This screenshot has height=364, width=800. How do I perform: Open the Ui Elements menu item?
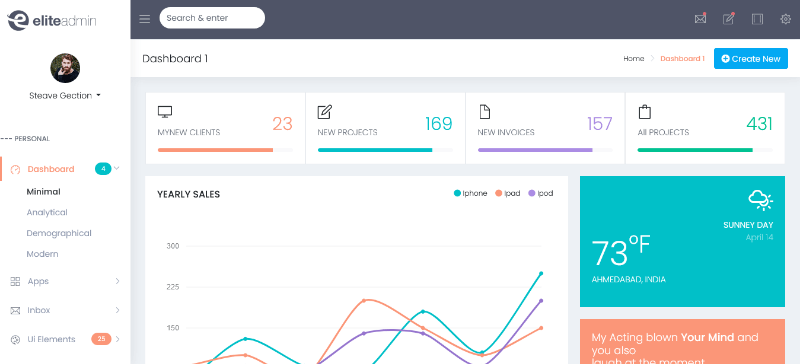tap(52, 339)
